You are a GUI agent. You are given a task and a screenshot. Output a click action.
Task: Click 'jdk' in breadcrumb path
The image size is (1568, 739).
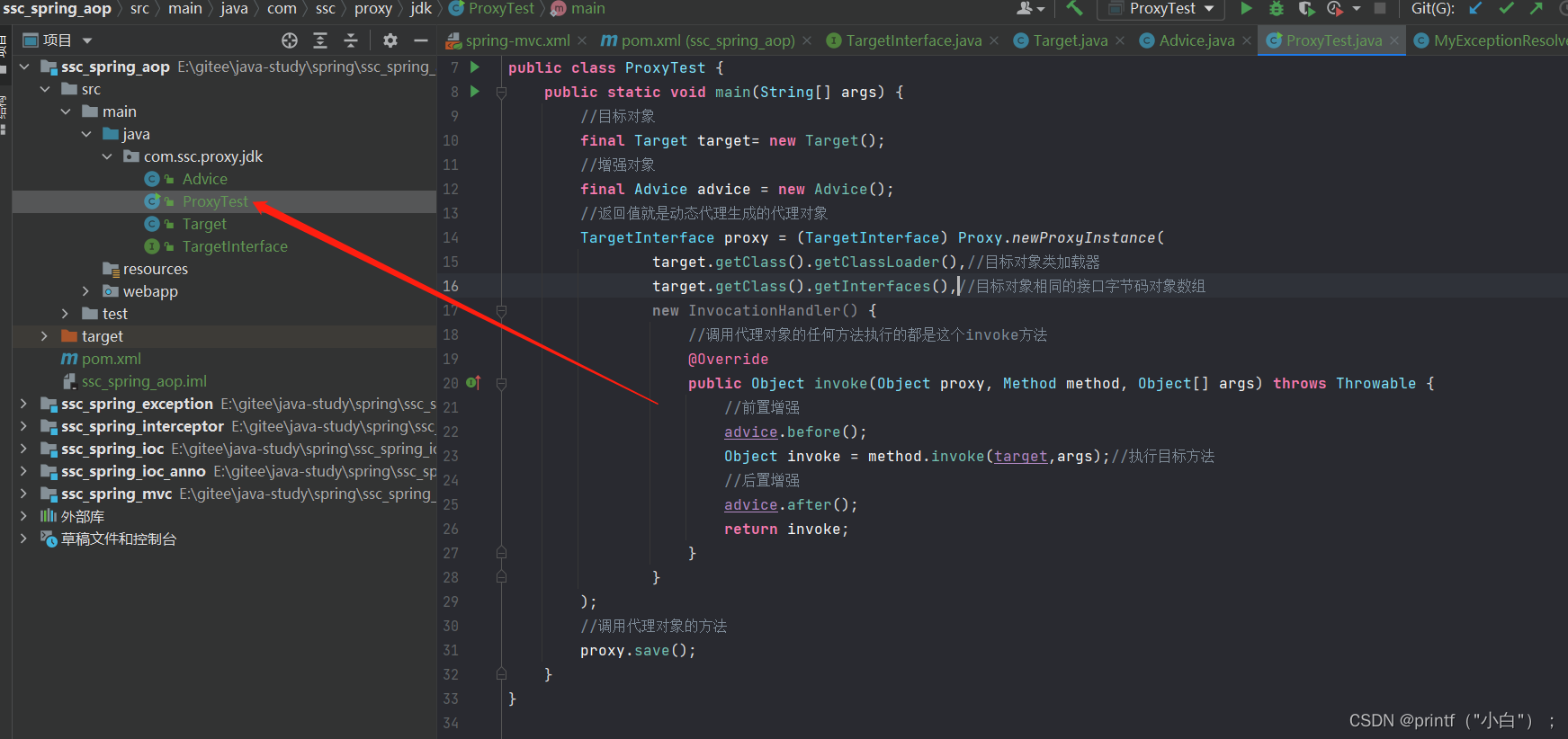coord(421,8)
